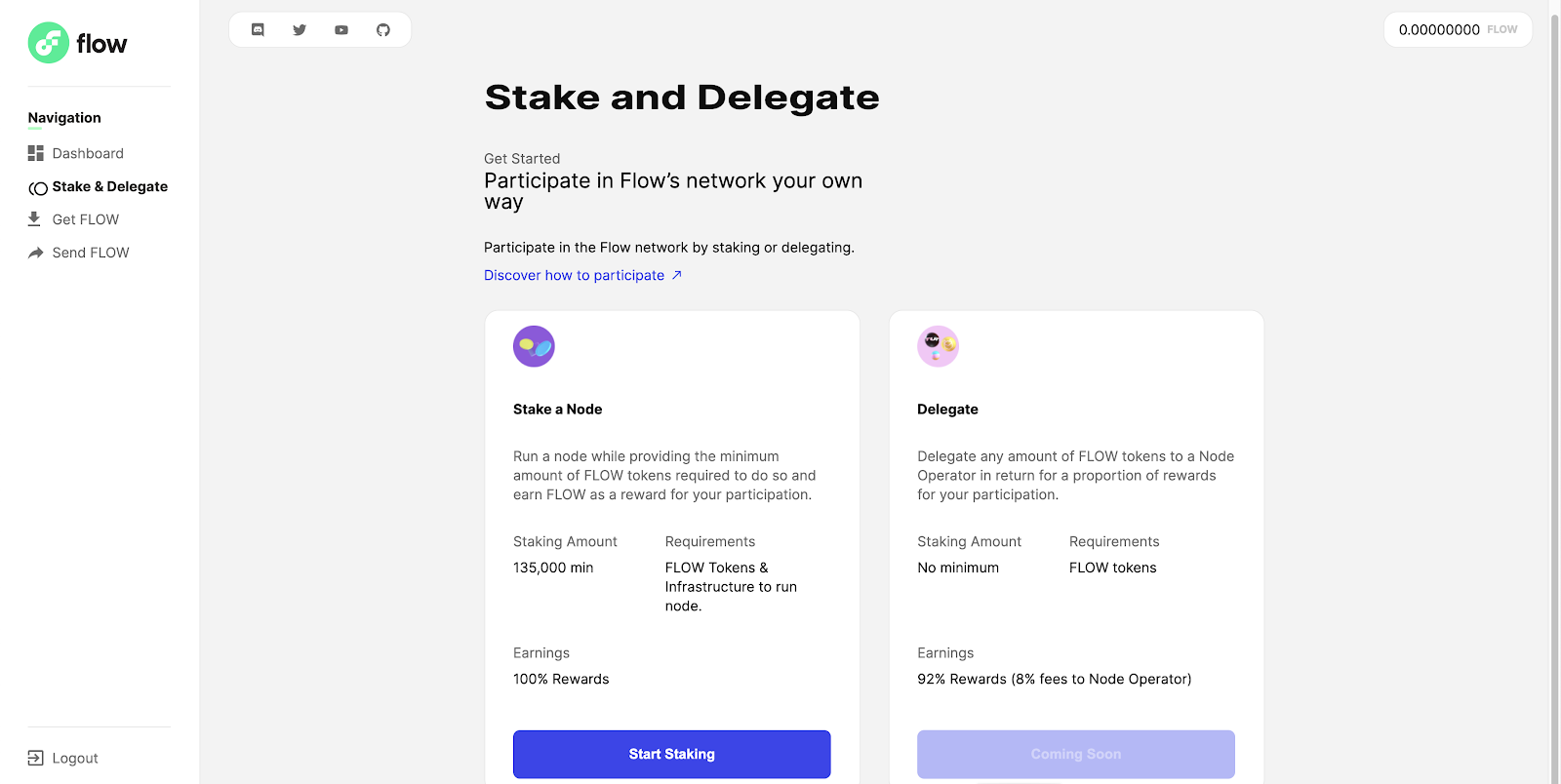Open the GitHub icon link
The height and width of the screenshot is (784, 1561).
383,30
